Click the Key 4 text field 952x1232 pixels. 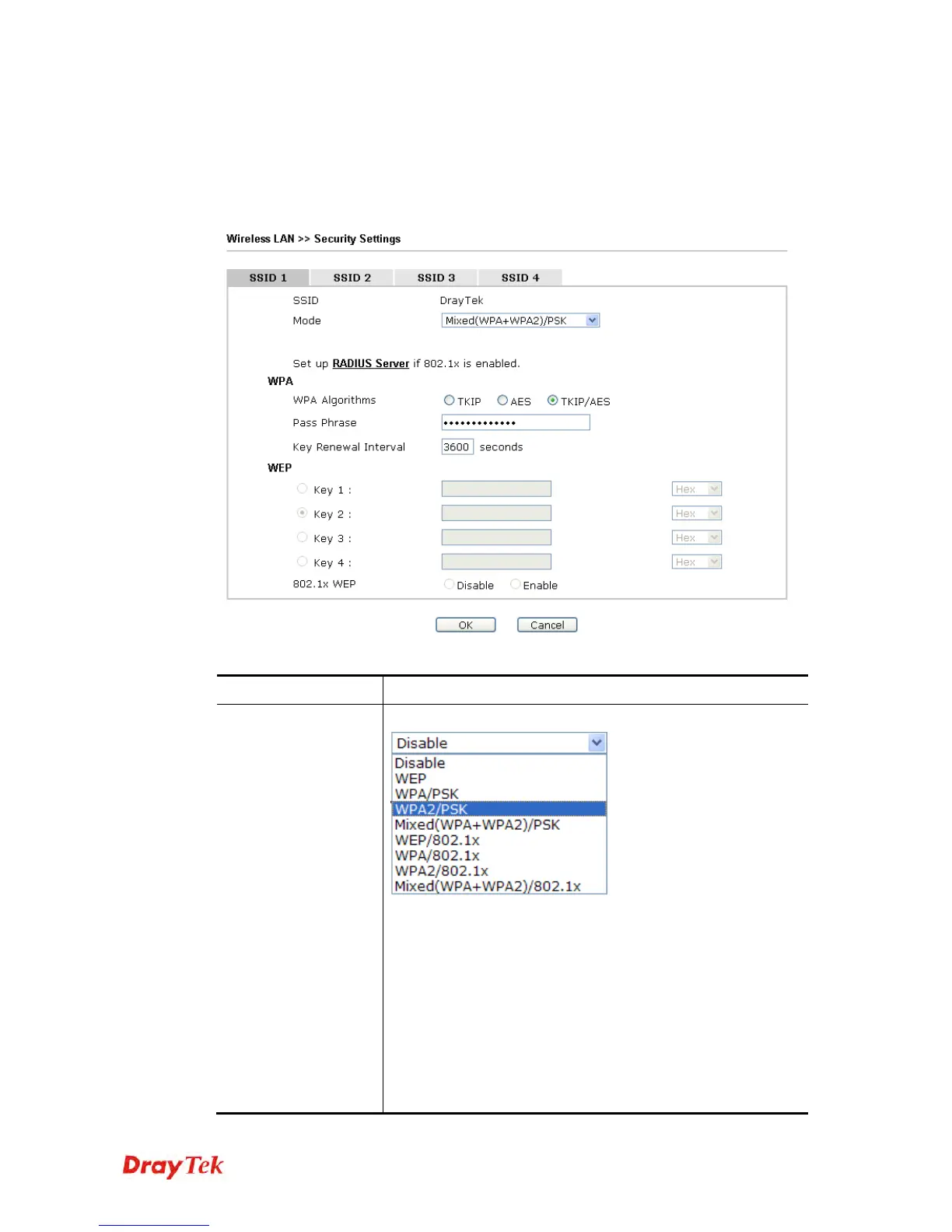[x=496, y=562]
